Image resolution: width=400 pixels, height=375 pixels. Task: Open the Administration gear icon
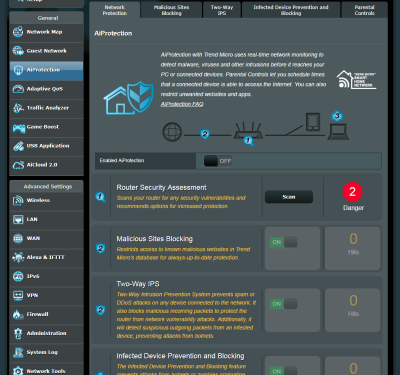point(18,333)
